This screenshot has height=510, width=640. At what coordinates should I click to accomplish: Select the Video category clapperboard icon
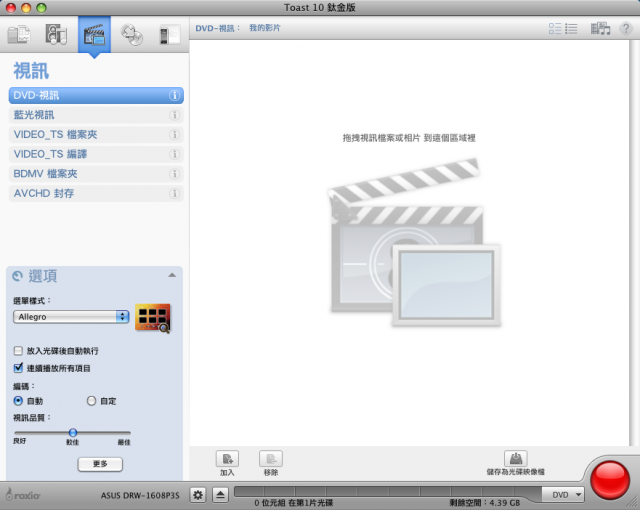94,34
